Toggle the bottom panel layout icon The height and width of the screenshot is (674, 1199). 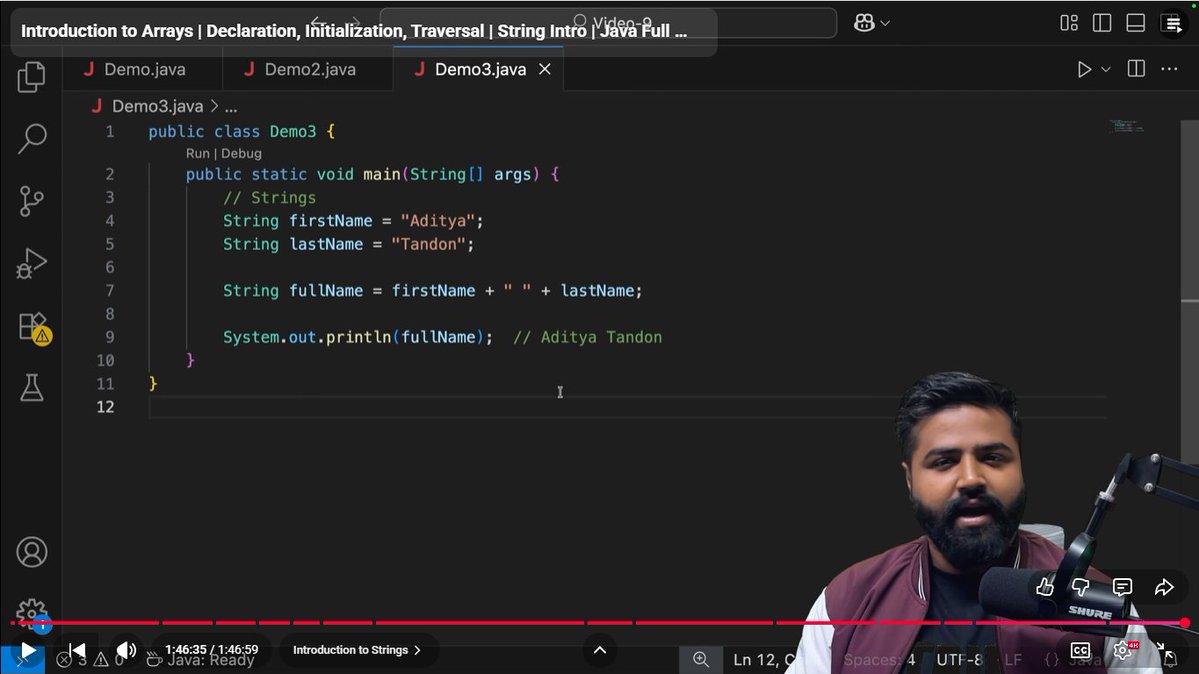coord(1136,23)
